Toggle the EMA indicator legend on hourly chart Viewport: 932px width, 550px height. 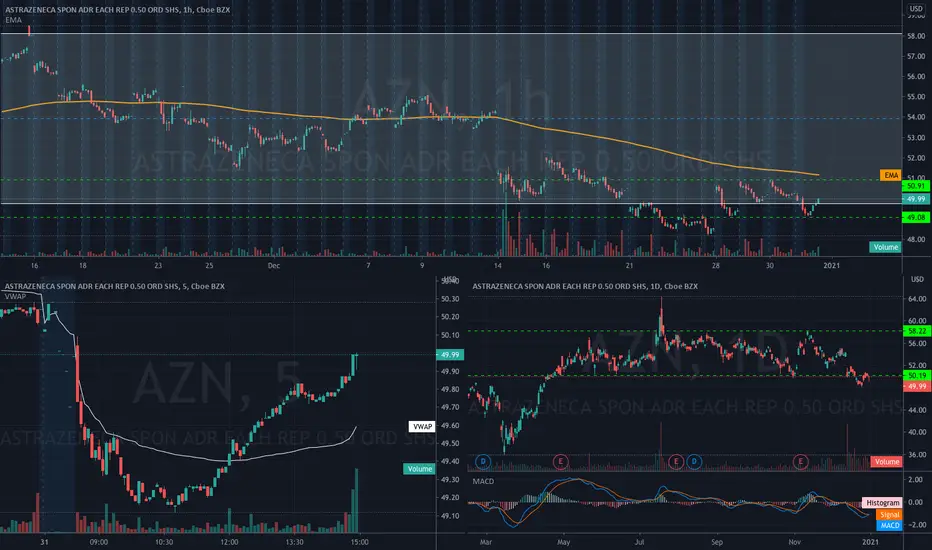point(13,20)
